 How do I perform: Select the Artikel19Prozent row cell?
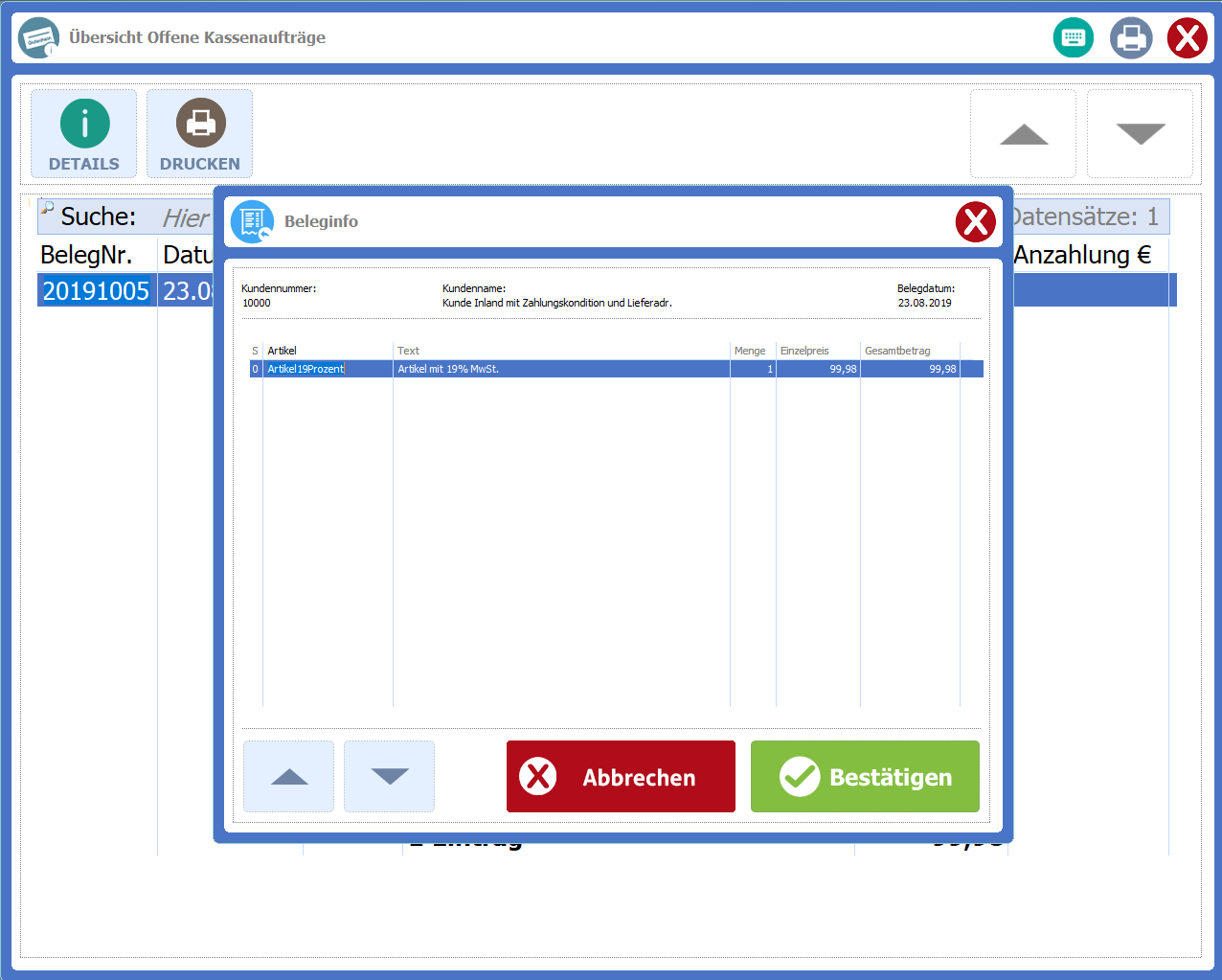pyautogui.click(x=305, y=369)
